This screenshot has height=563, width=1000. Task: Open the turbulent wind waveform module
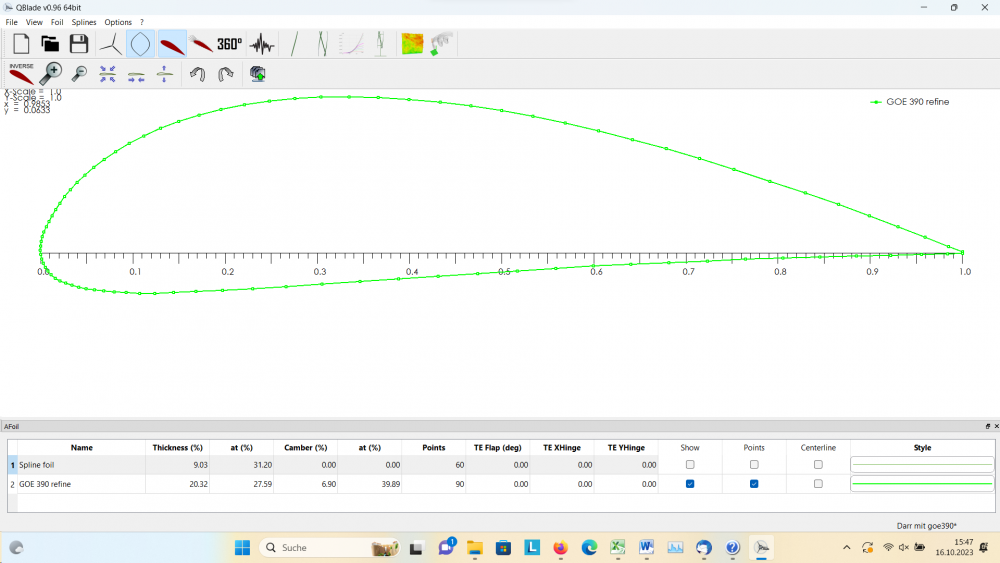point(262,44)
